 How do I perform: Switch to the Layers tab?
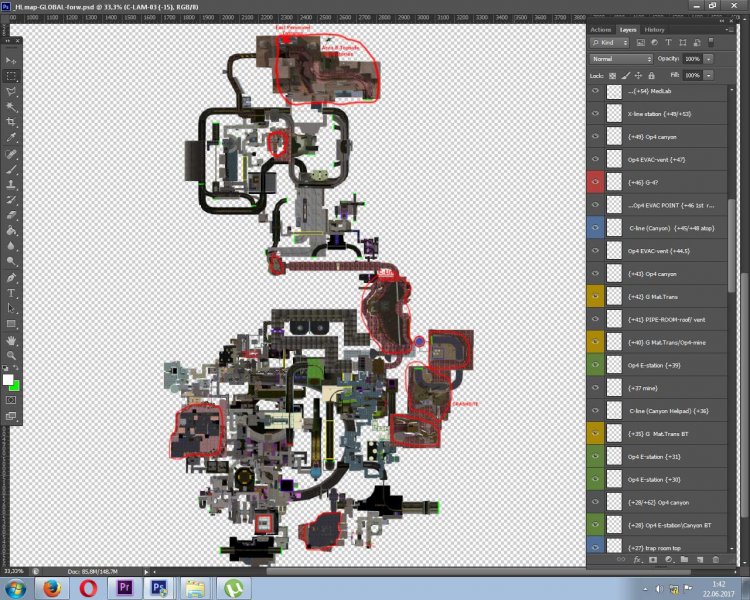pyautogui.click(x=628, y=30)
